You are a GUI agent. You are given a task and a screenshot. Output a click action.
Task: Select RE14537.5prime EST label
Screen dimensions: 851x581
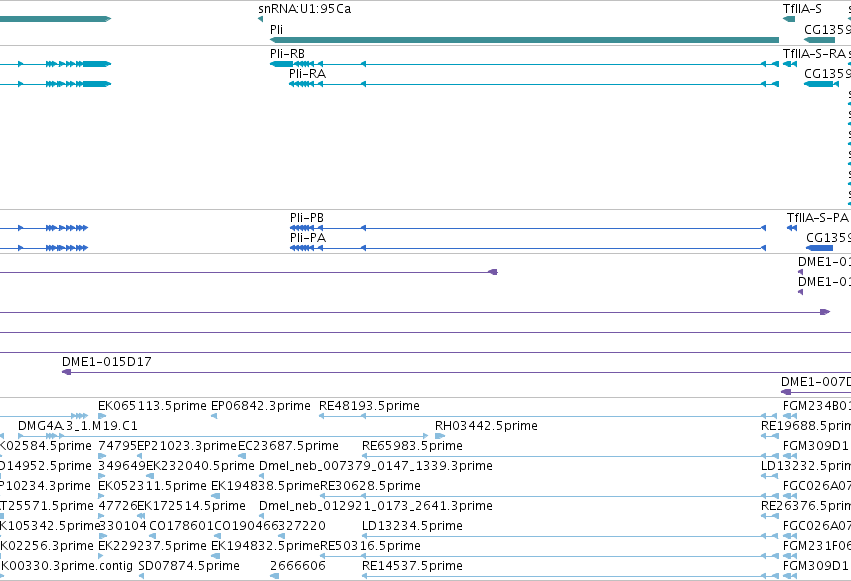pos(412,566)
